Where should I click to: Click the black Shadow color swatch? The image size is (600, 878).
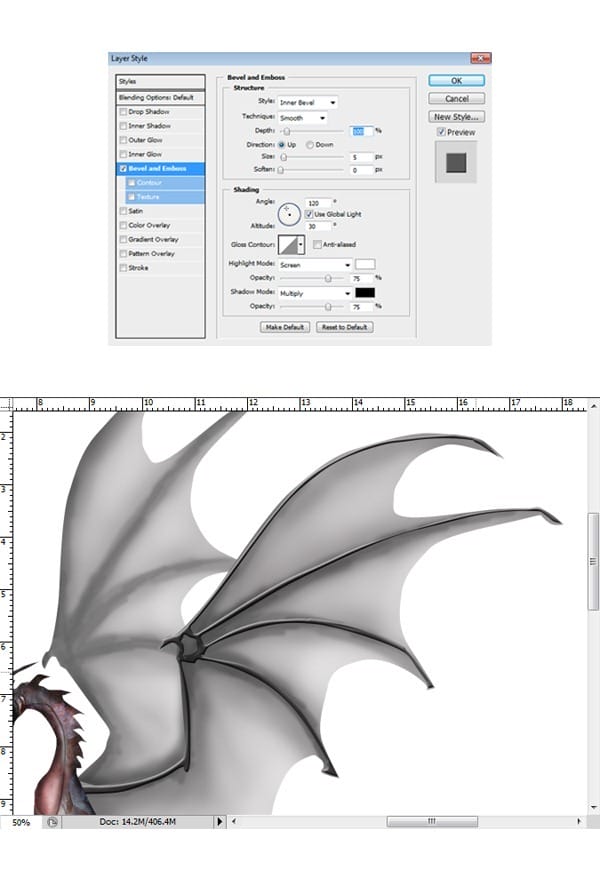coord(365,292)
